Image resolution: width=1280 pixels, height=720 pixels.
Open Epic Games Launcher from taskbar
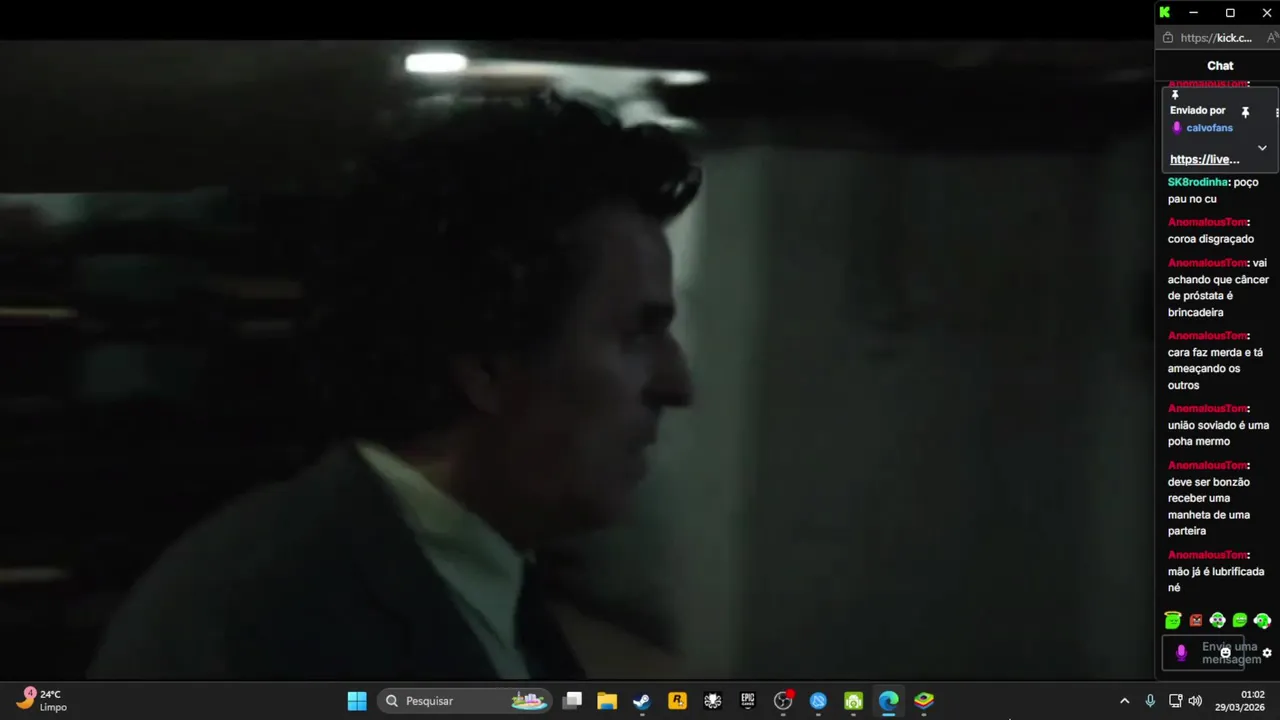tap(748, 701)
